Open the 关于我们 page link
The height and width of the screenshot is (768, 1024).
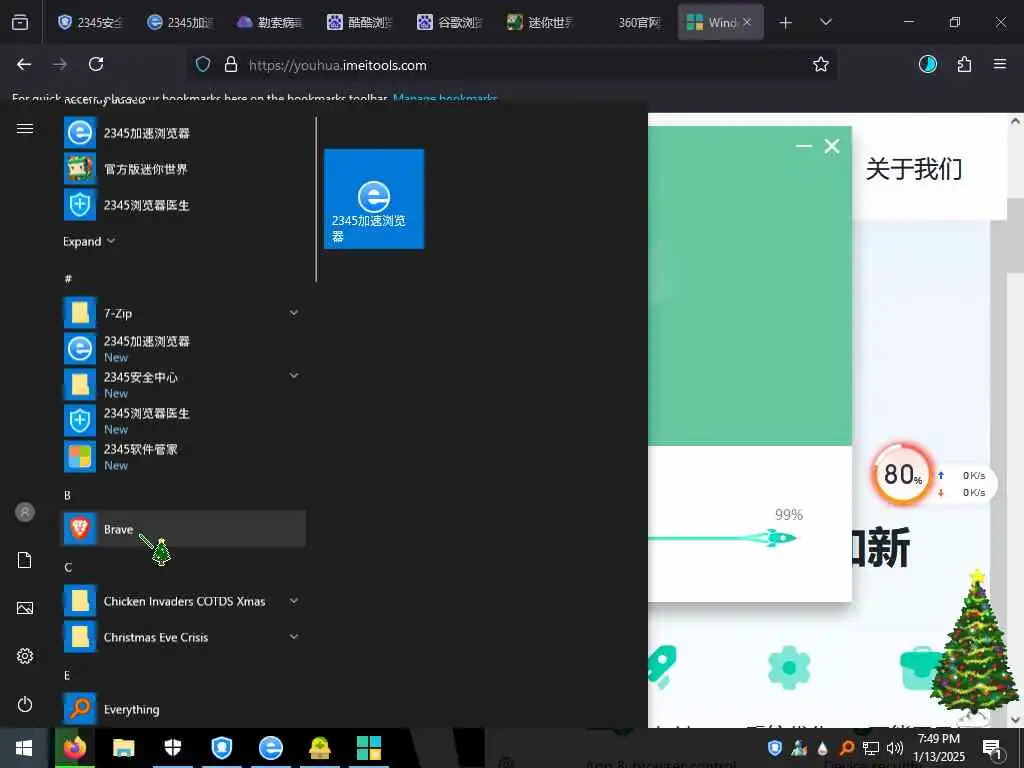tap(914, 169)
